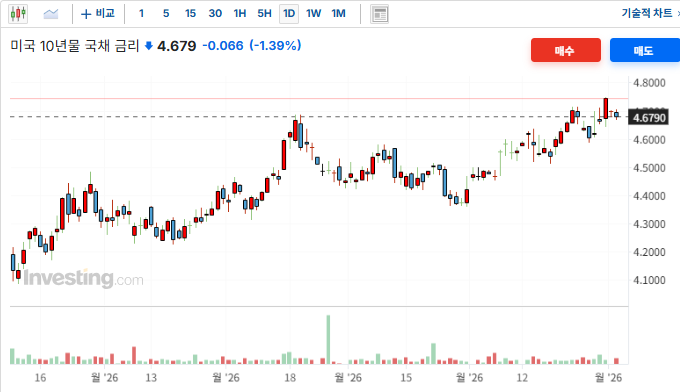Click the date label 12 on time axis

[522, 378]
